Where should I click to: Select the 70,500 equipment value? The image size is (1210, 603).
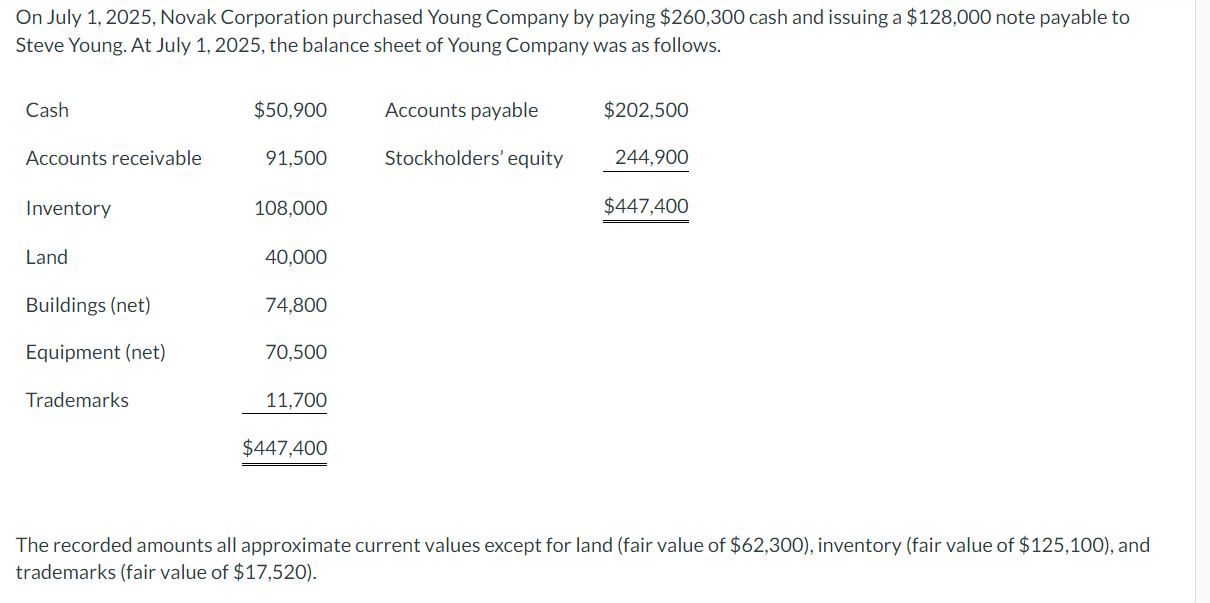tap(296, 352)
